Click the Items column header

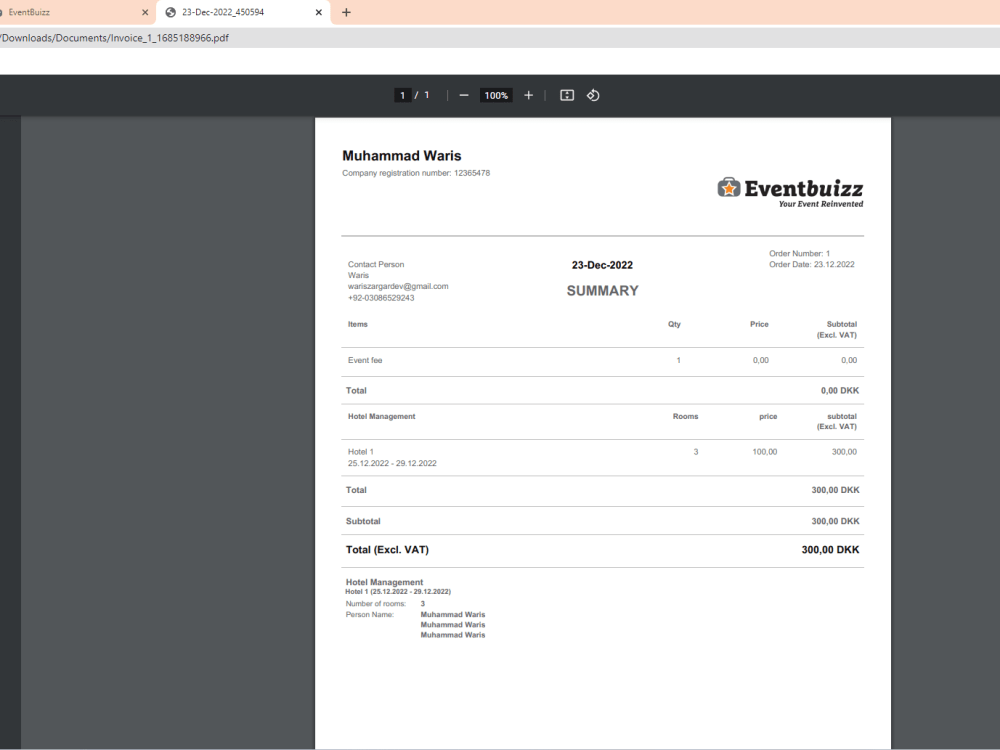[357, 324]
